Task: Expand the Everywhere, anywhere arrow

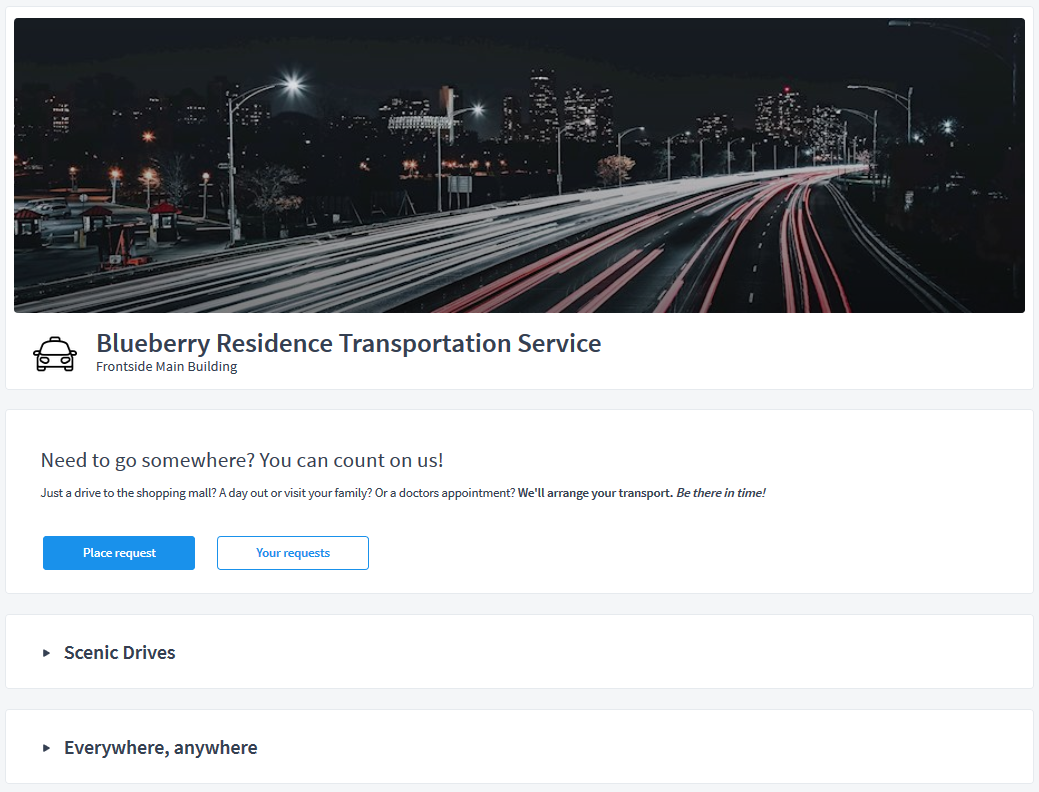Action: tap(46, 748)
